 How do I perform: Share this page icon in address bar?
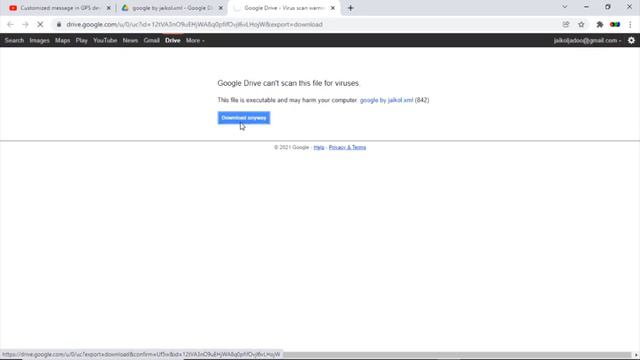[x=566, y=24]
